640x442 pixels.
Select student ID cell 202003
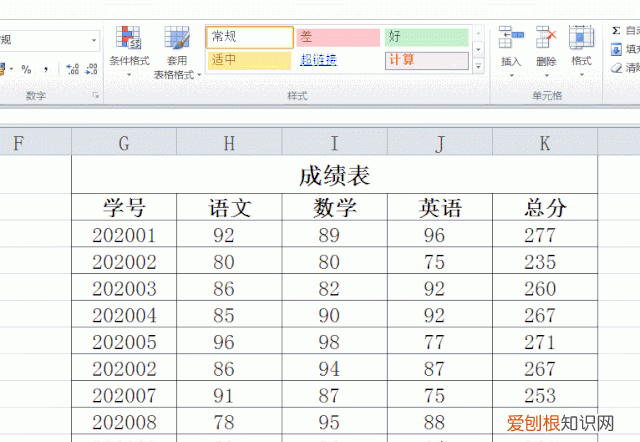pos(124,288)
